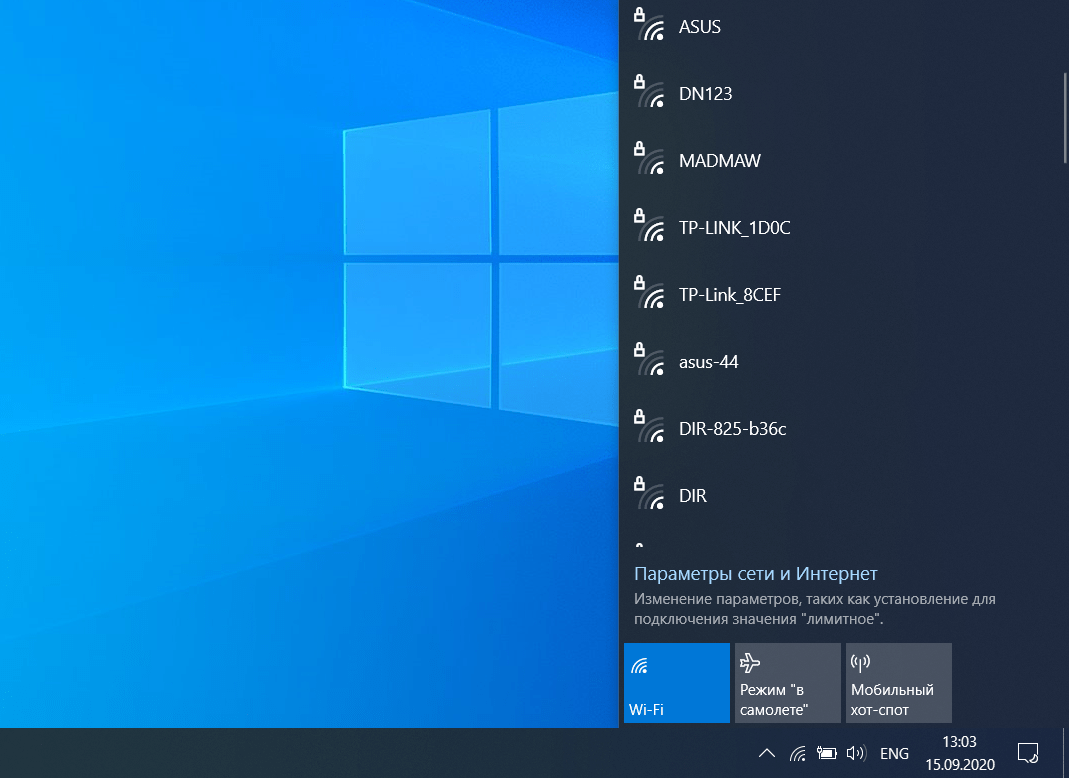Viewport: 1069px width, 778px height.
Task: Open the clock showing 13:03 15.09.2020
Action: (959, 753)
